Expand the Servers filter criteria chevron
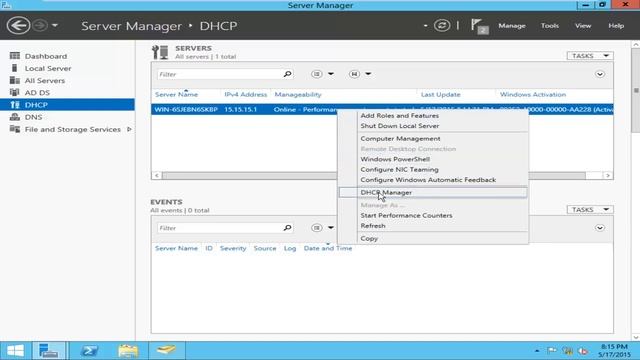 click(600, 74)
